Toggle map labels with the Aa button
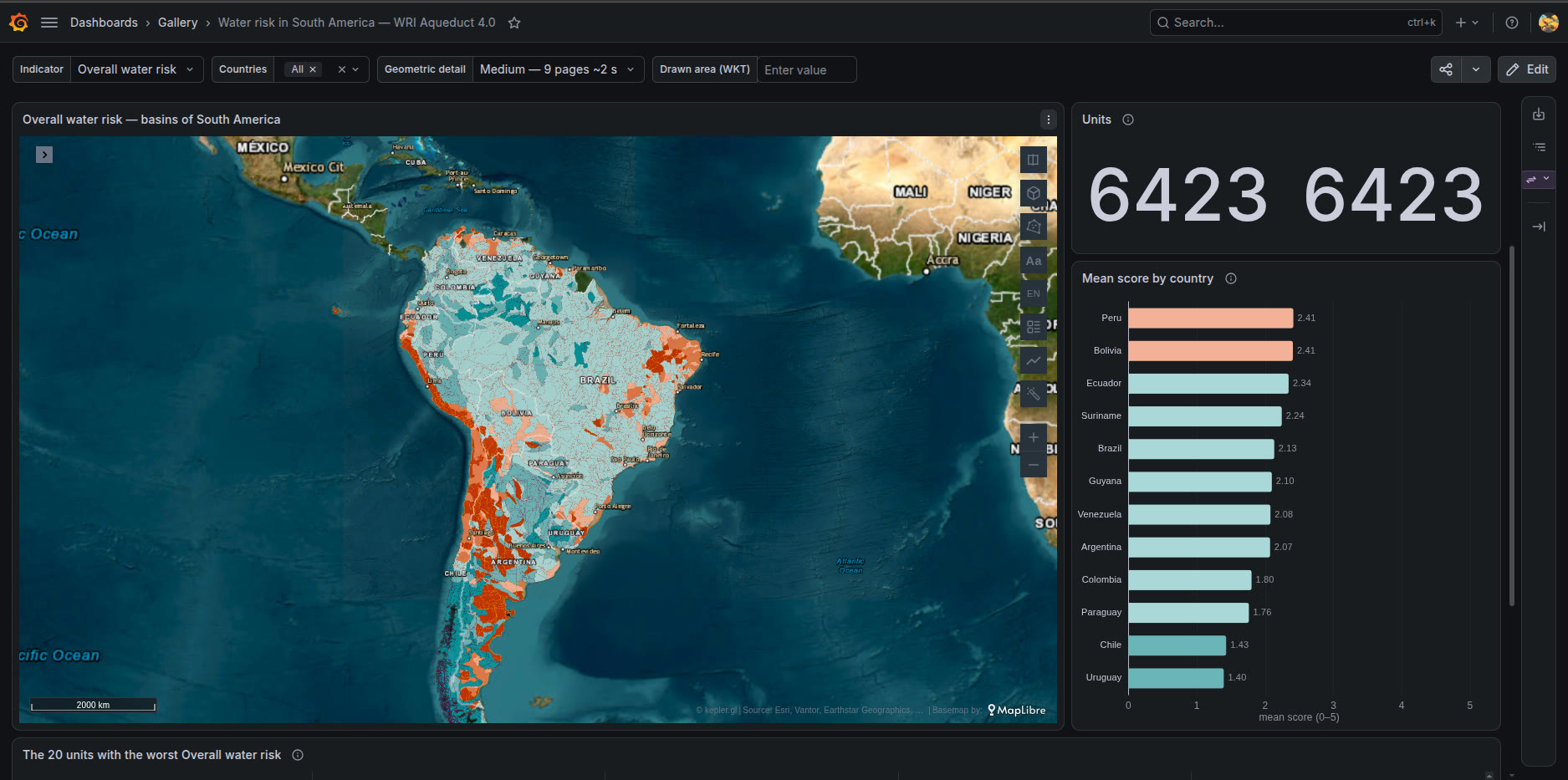The image size is (1568, 780). click(1034, 261)
